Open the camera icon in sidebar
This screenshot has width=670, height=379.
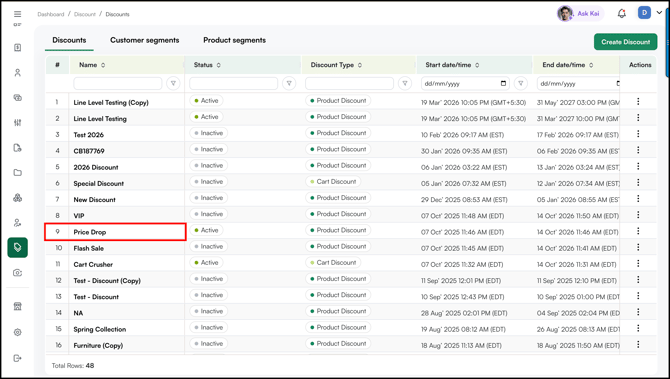(18, 273)
